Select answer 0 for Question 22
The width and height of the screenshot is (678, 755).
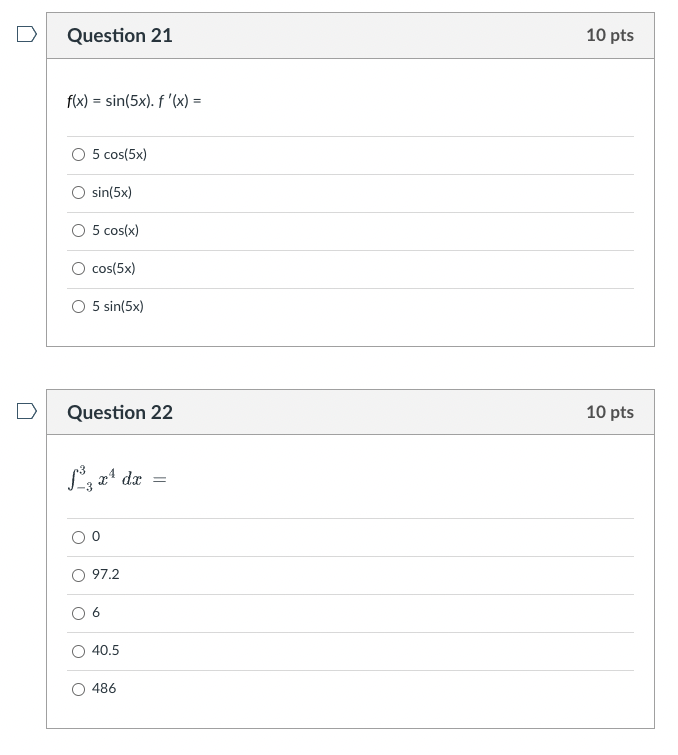[x=78, y=537]
